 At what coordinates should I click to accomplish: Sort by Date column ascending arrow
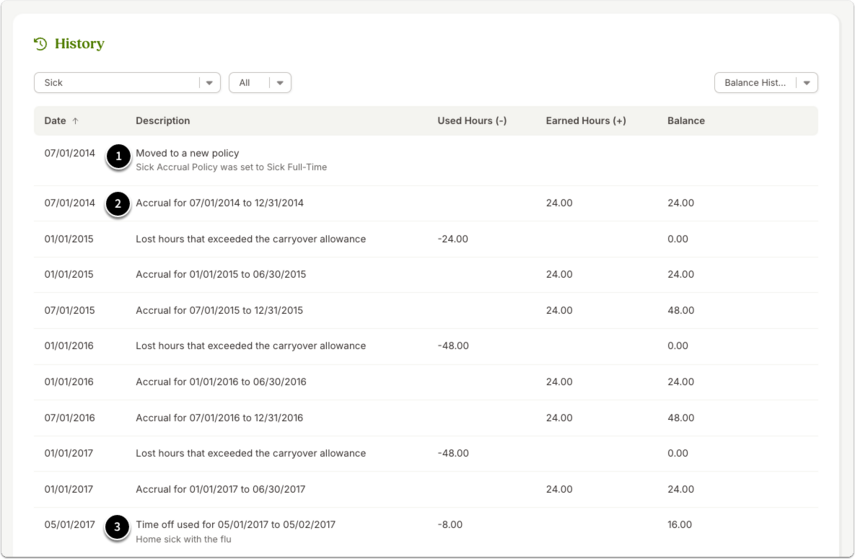pos(75,121)
